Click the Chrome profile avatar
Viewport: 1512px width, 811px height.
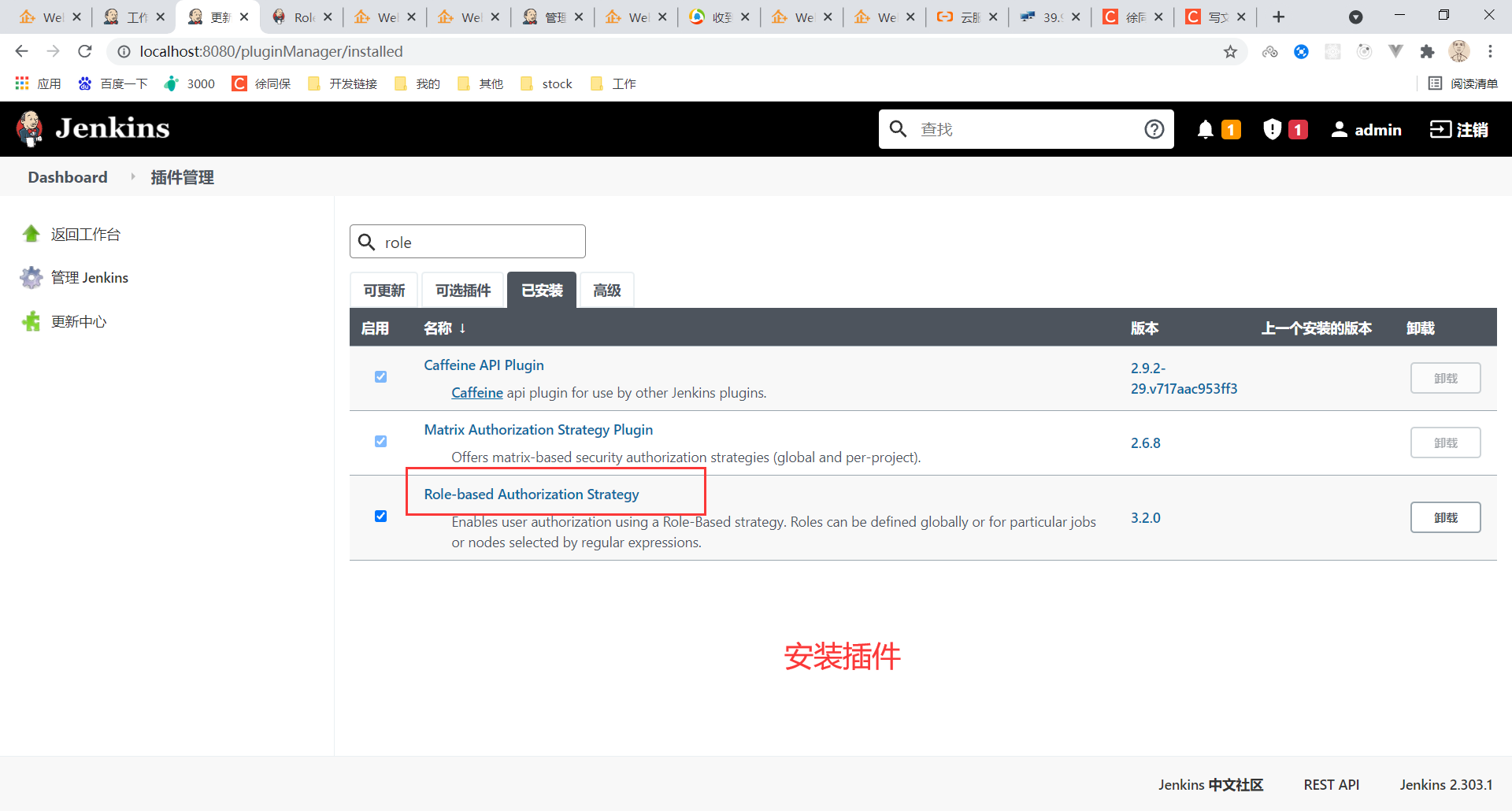coord(1459,51)
